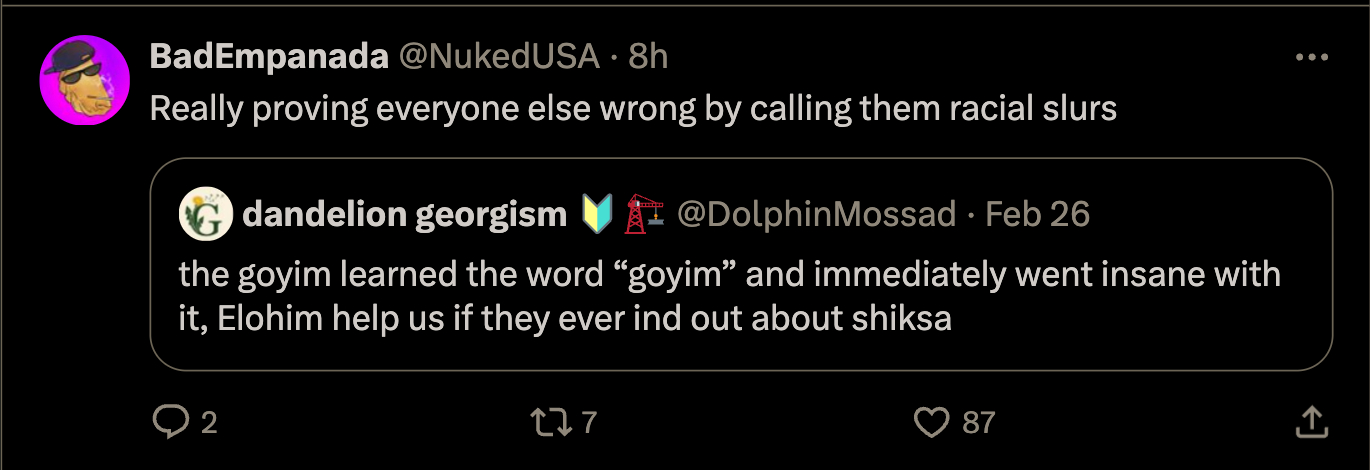The height and width of the screenshot is (470, 1370).
Task: Reply to BadEmpanada's tweet
Action: click(170, 422)
